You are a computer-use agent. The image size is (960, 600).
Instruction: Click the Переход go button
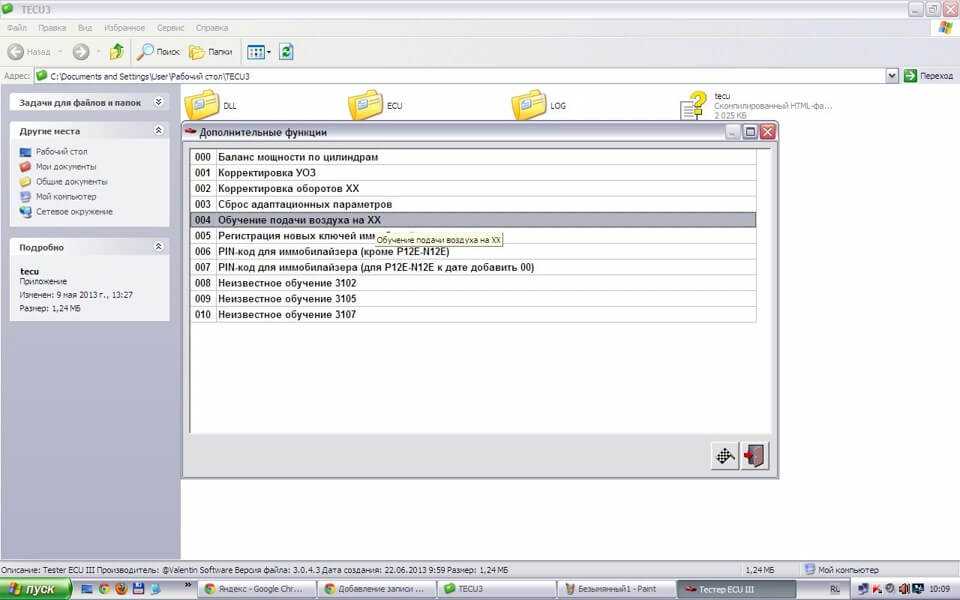click(x=928, y=76)
